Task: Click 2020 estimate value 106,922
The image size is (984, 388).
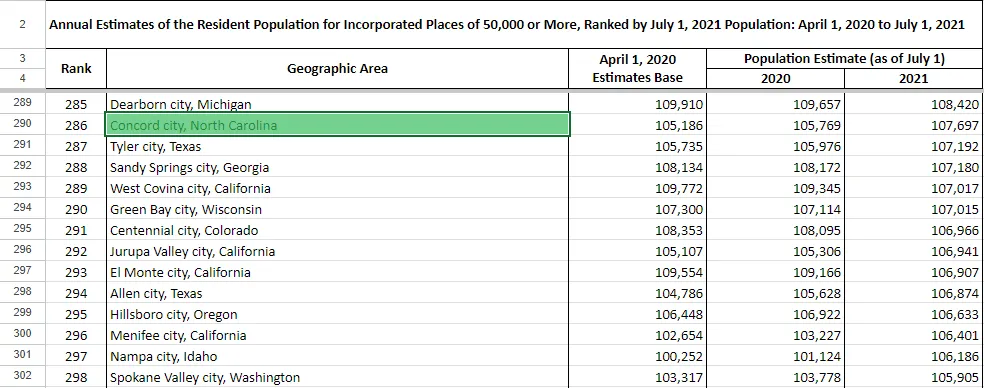Action: click(776, 315)
